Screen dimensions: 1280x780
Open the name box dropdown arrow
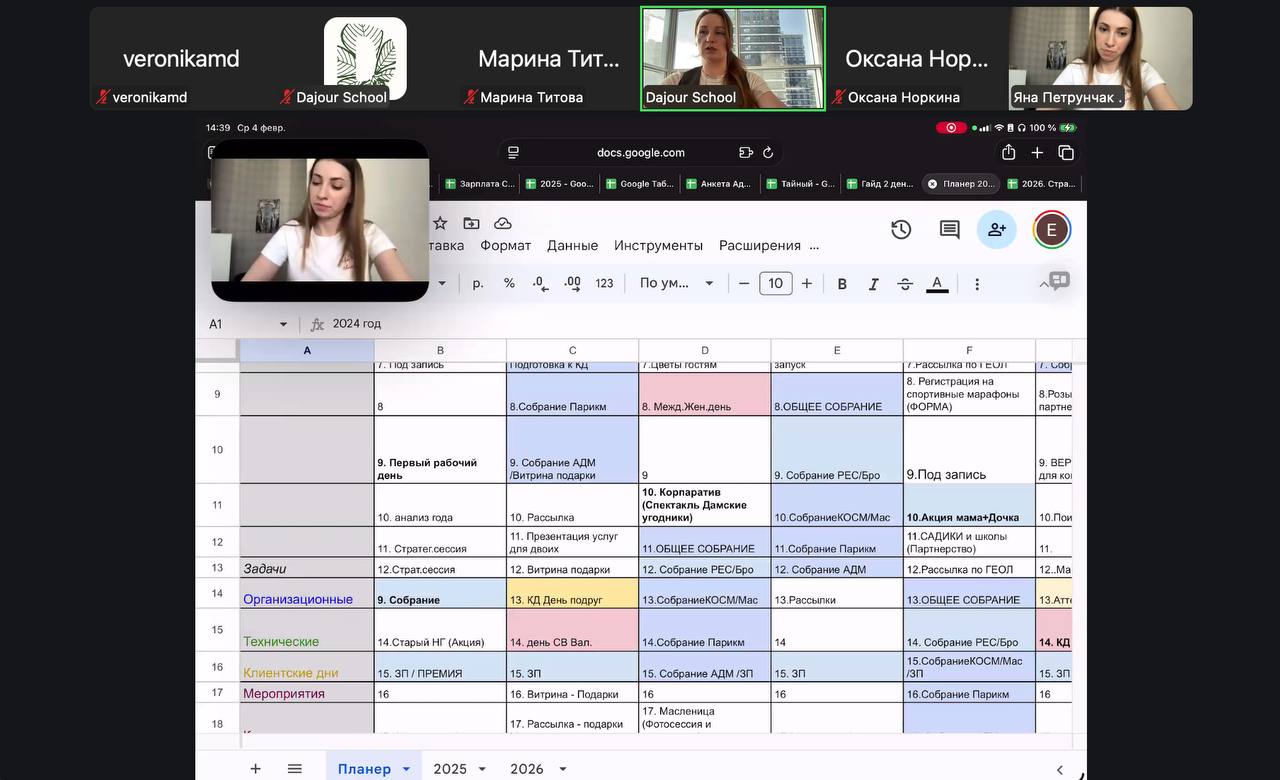coord(283,324)
